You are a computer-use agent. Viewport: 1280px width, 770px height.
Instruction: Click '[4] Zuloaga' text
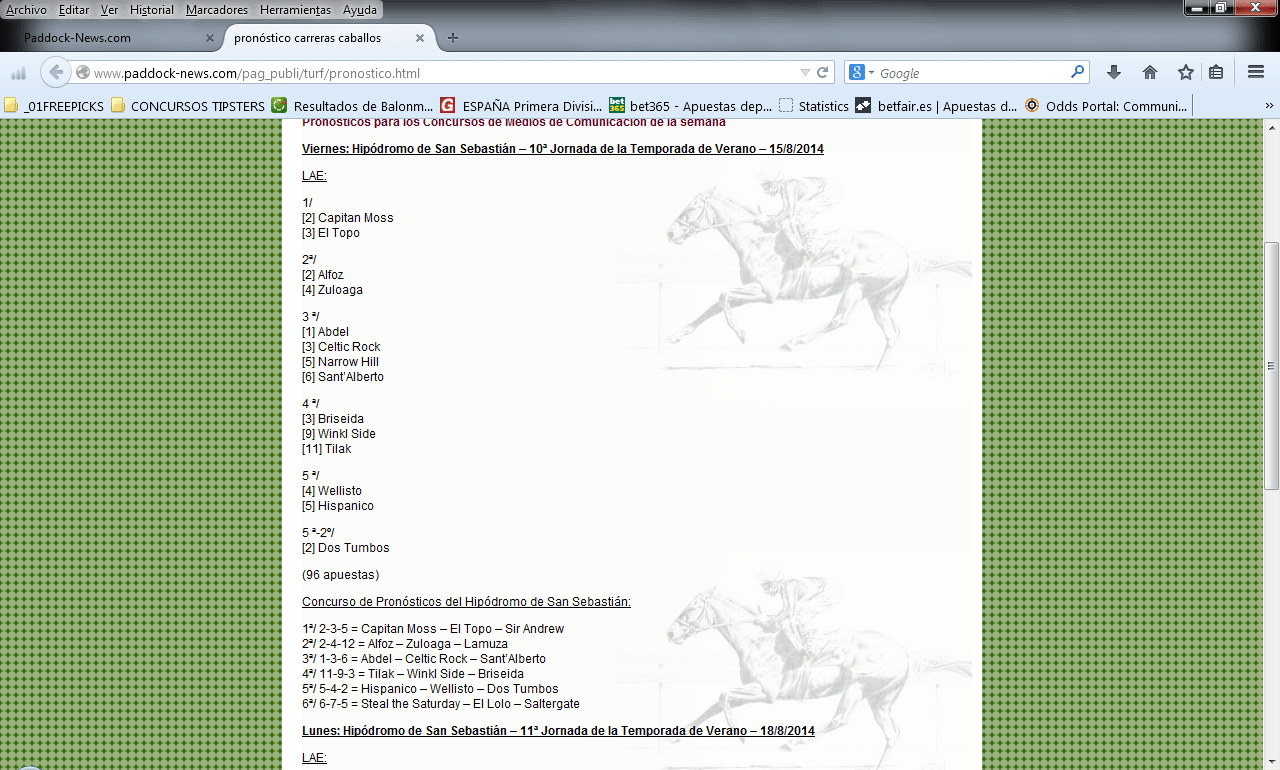coord(332,290)
